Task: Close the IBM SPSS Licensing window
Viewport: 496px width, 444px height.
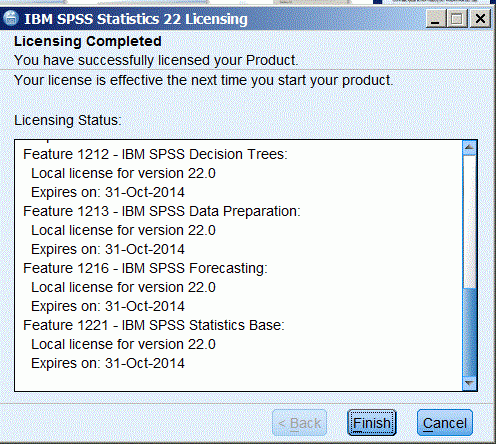Action: (480, 18)
